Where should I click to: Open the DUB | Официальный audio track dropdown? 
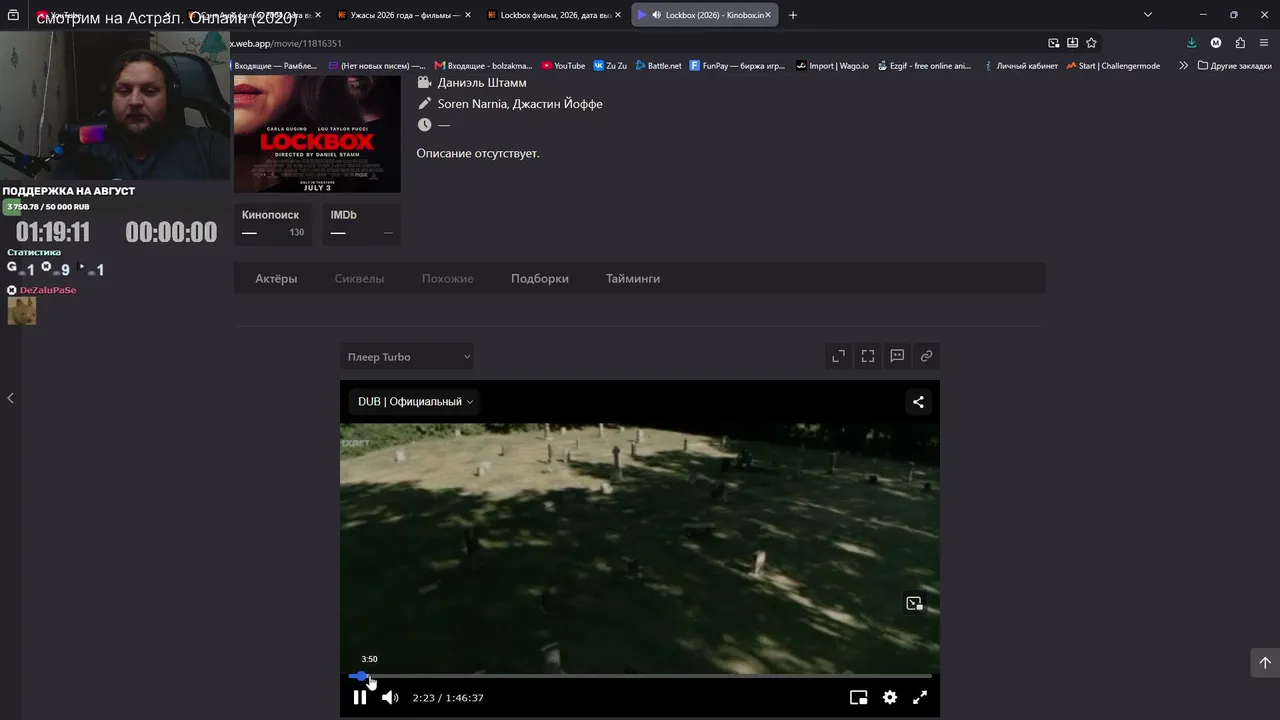pos(415,402)
